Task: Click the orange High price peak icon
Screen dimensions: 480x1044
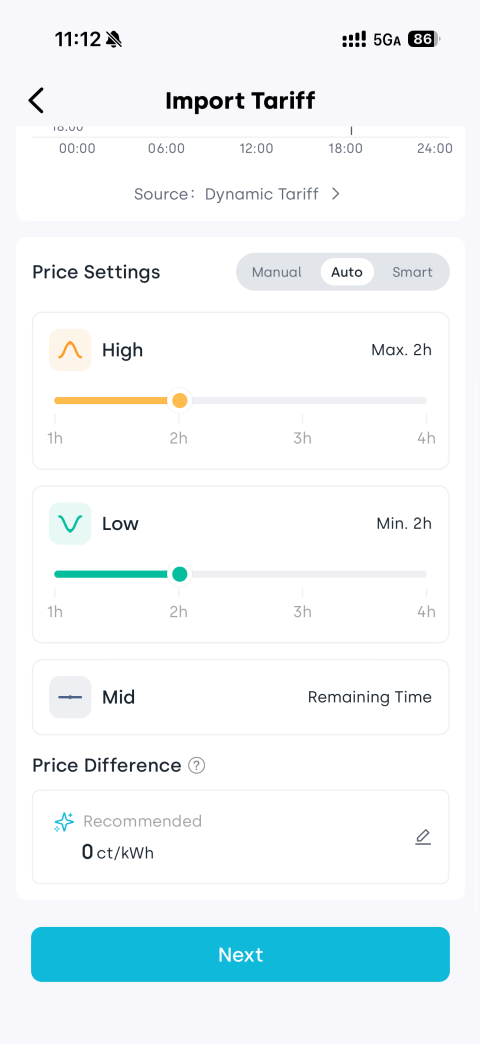Action: click(70, 350)
